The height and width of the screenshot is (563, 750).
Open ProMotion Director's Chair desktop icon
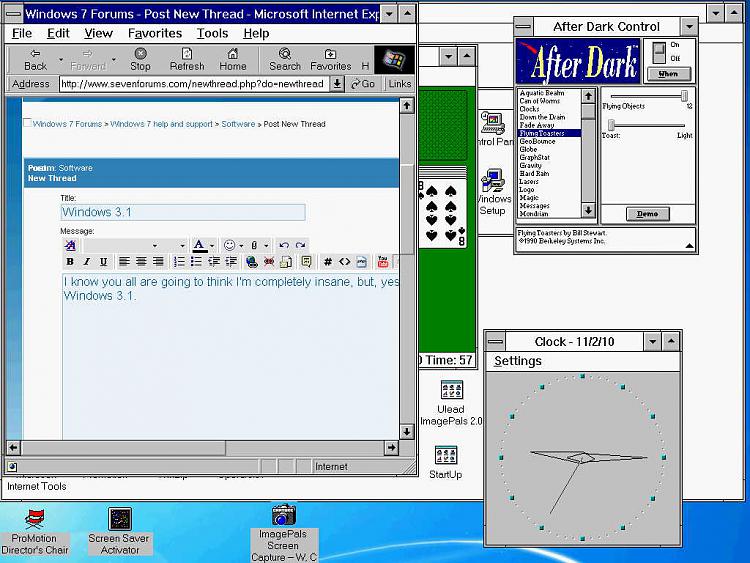pos(34,532)
